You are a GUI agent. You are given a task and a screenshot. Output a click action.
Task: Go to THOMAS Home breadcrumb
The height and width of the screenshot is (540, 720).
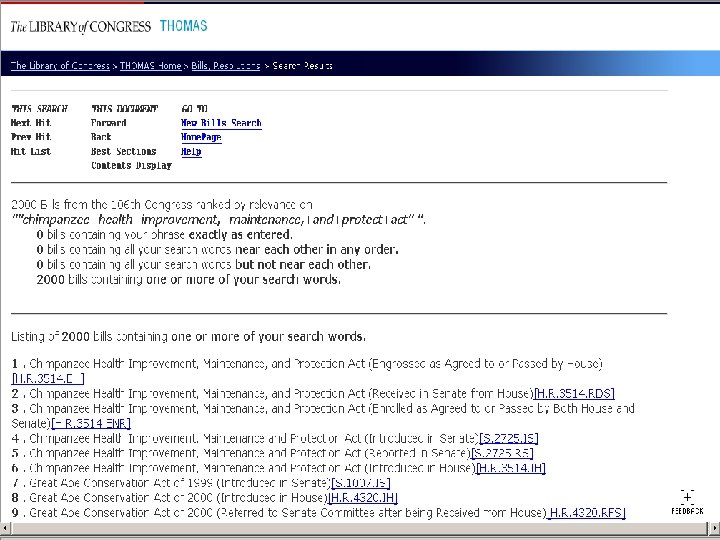[x=151, y=66]
